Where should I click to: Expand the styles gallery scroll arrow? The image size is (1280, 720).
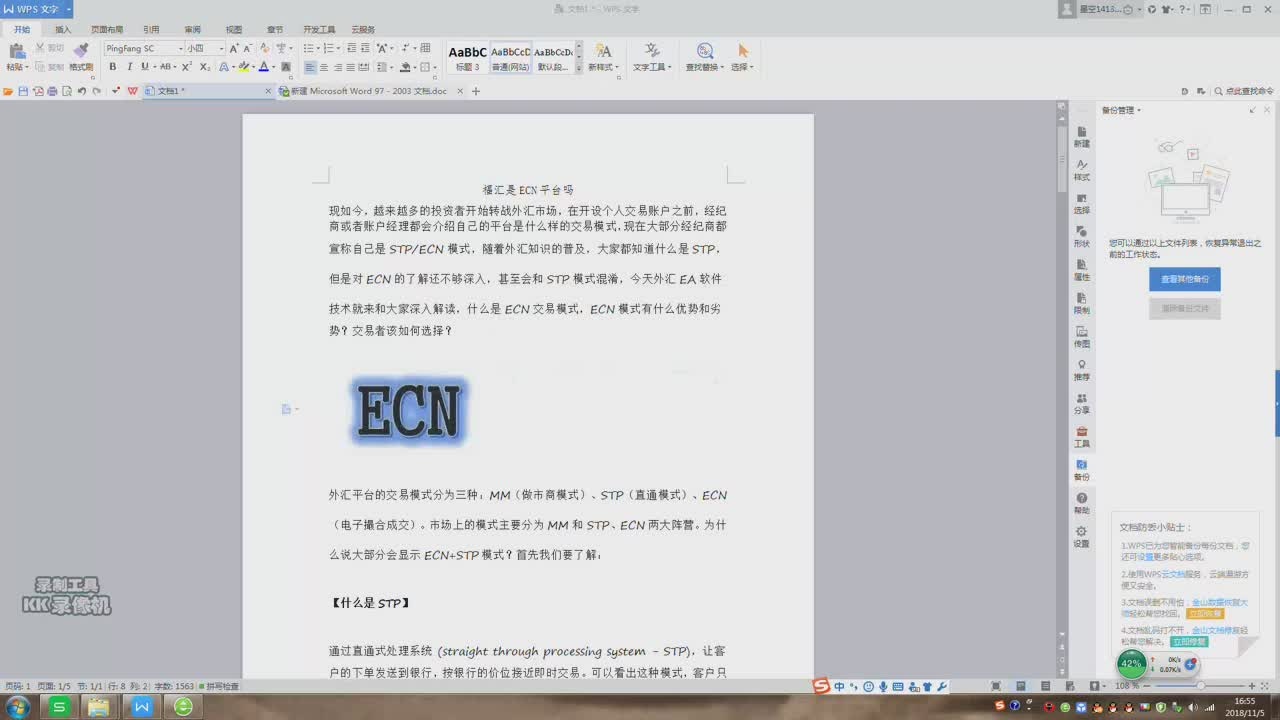pyautogui.click(x=579, y=68)
